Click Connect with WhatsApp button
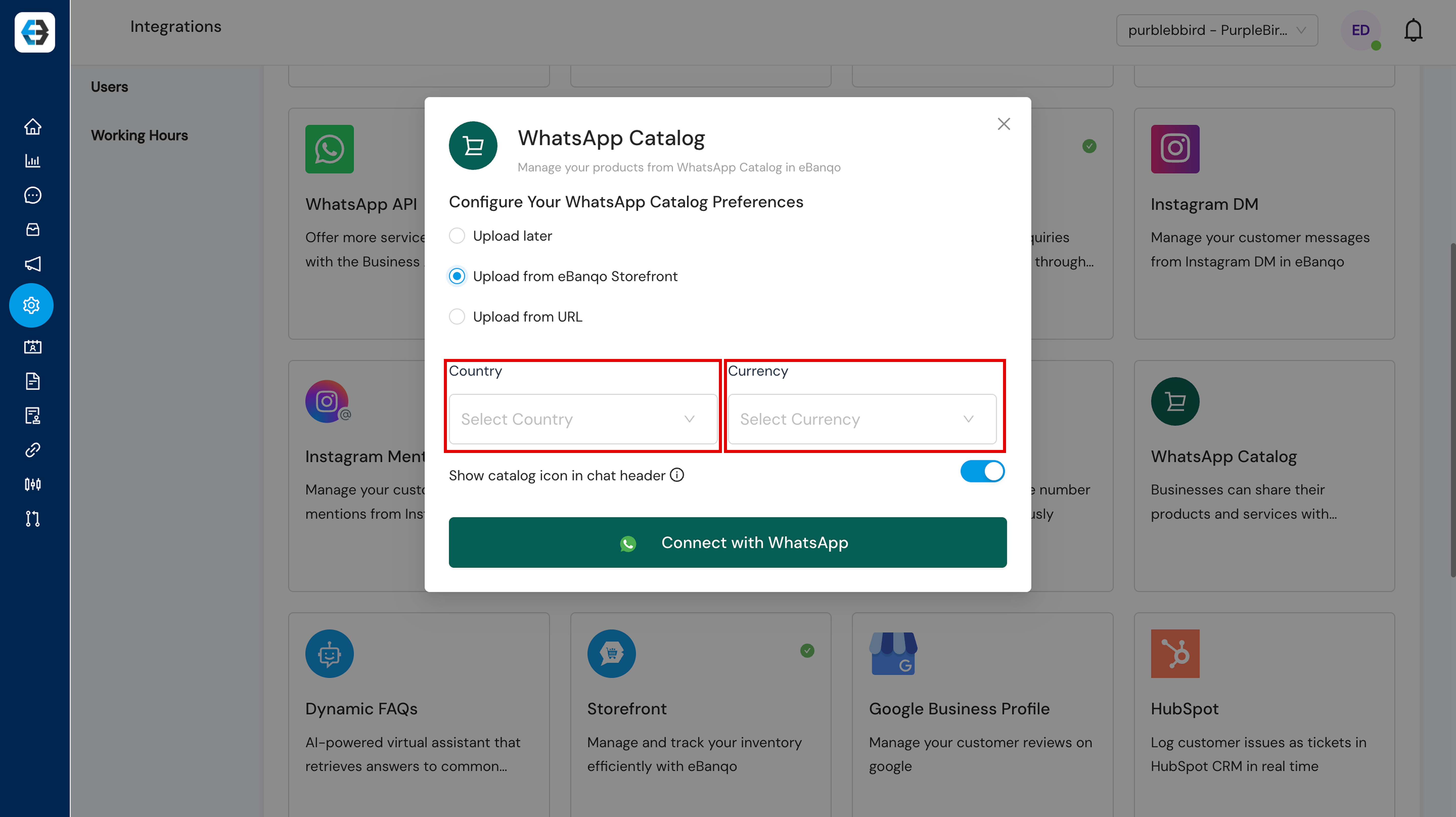 pos(727,542)
